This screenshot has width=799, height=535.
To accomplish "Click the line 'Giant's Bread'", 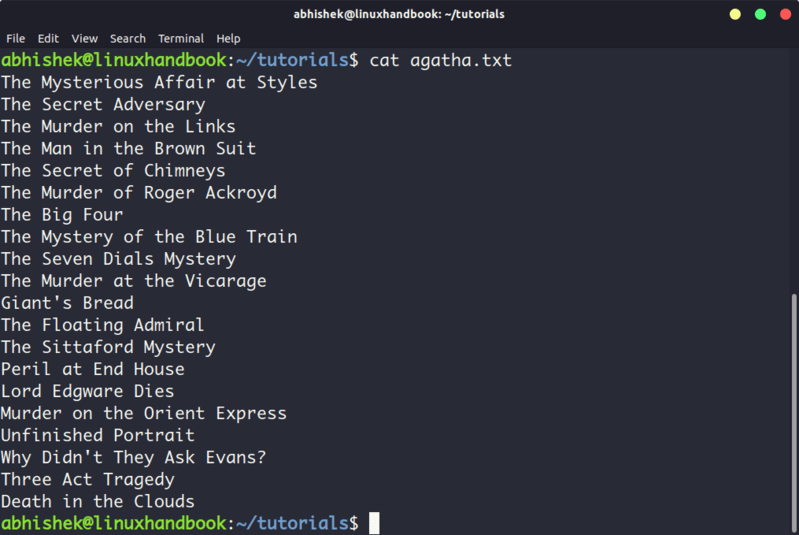I will 67,303.
